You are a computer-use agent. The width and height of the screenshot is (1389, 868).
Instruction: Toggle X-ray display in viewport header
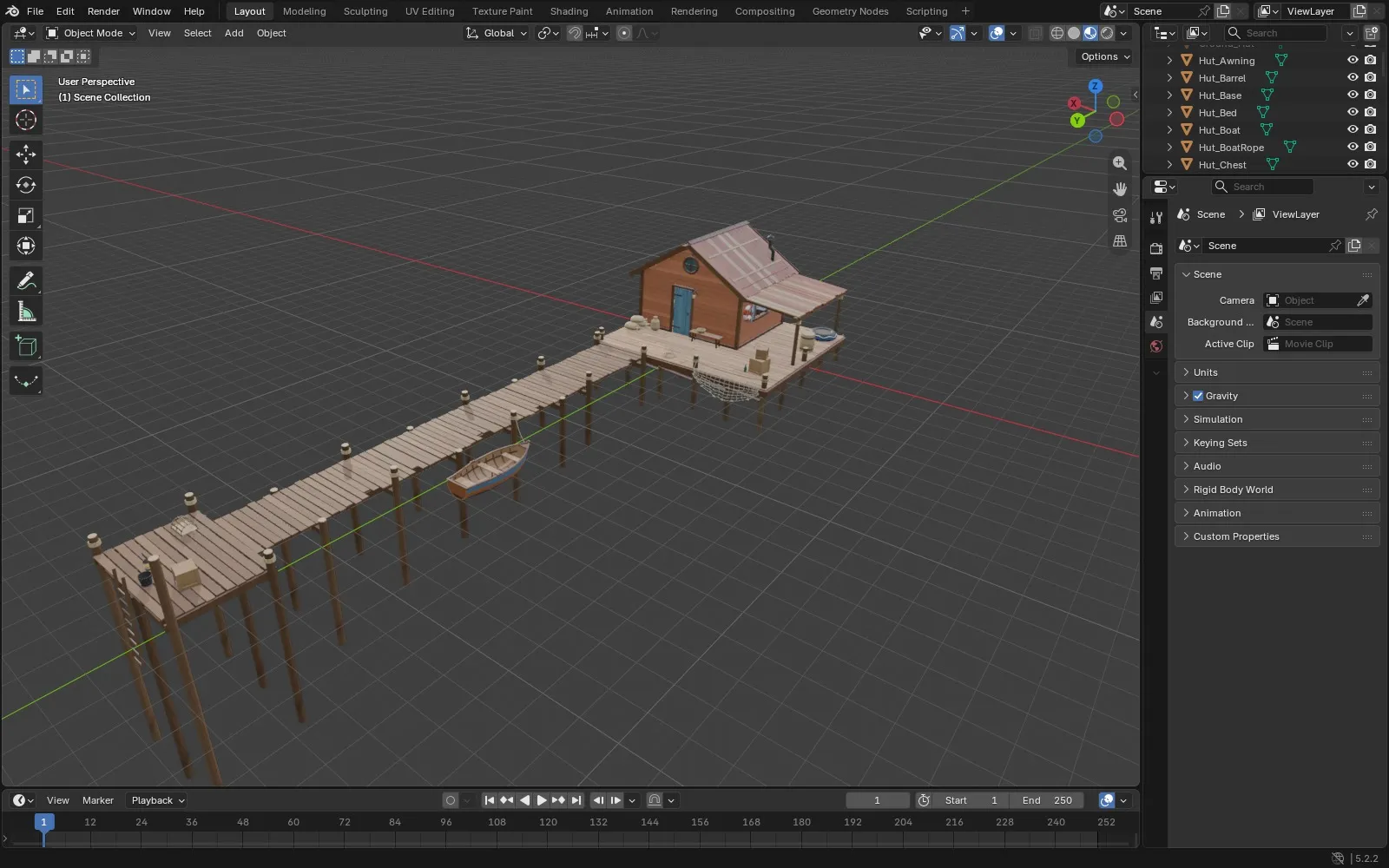pos(1036,33)
